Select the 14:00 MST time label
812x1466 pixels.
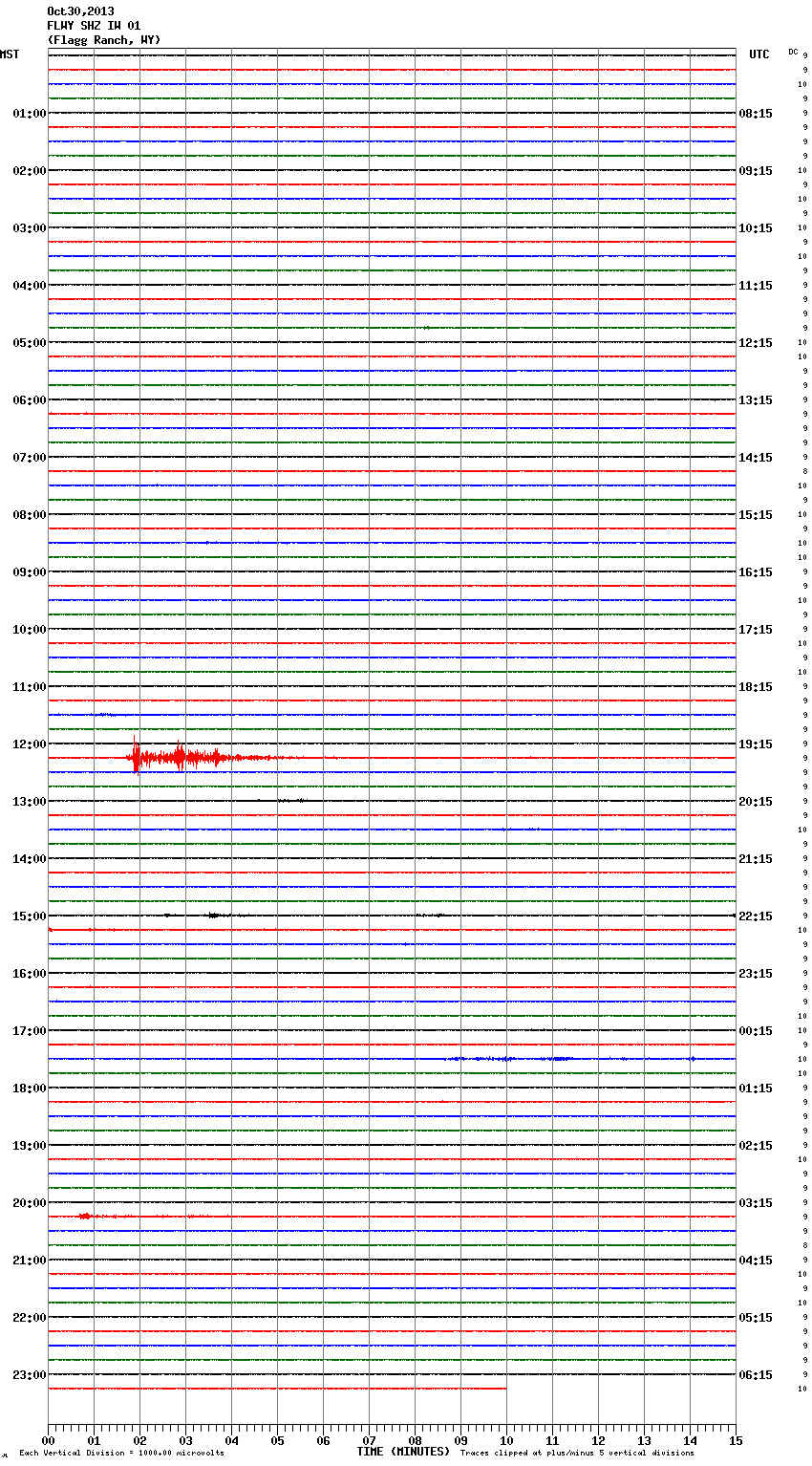tap(30, 858)
